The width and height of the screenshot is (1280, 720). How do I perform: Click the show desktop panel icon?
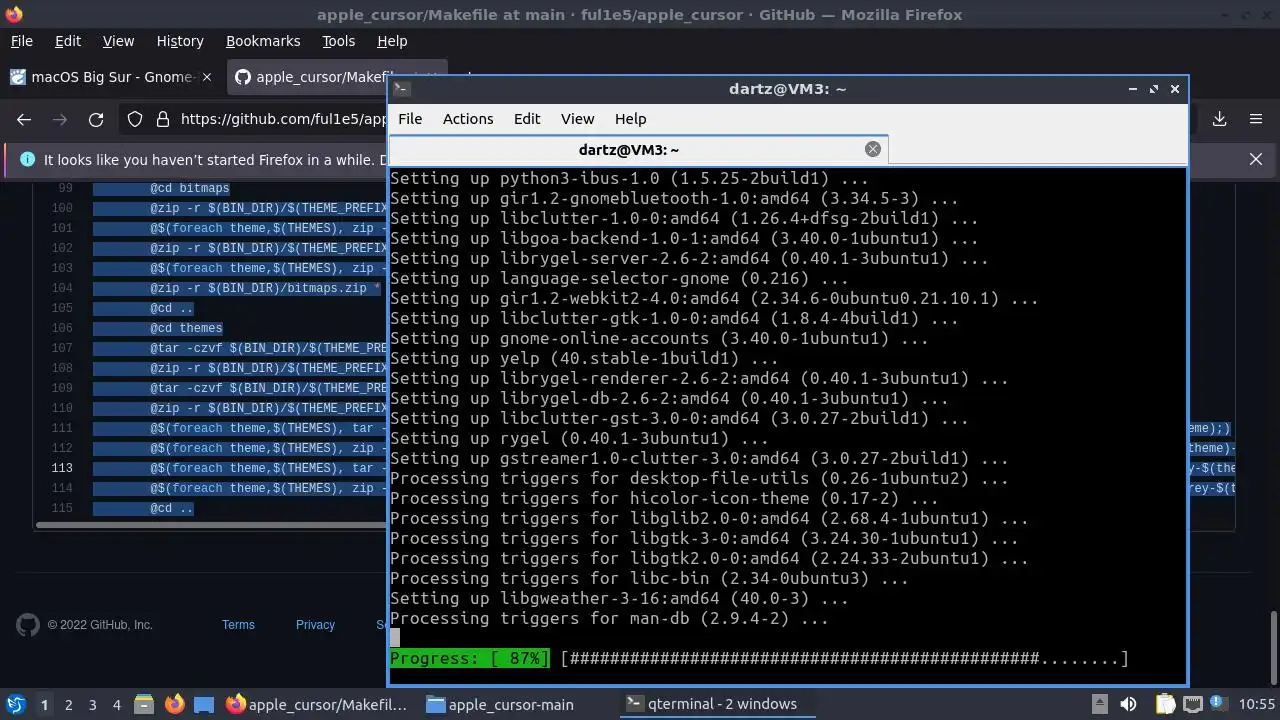(x=204, y=704)
